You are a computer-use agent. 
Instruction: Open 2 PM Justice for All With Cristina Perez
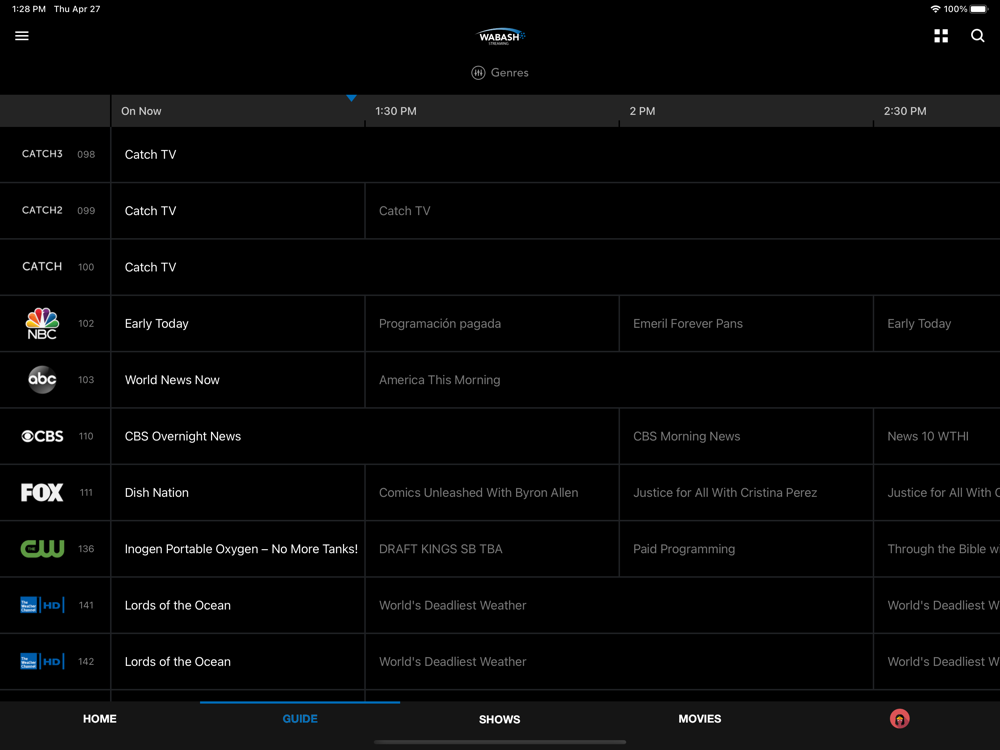(746, 492)
